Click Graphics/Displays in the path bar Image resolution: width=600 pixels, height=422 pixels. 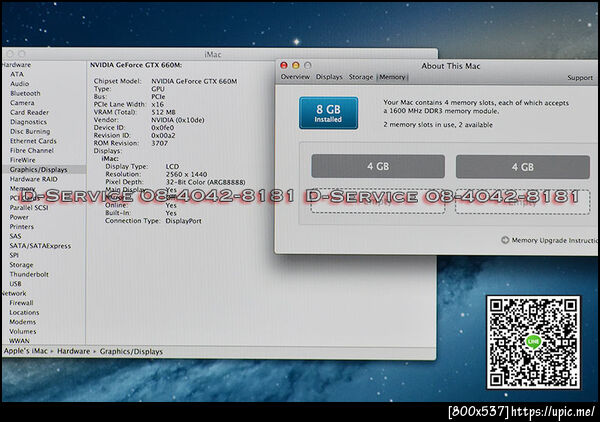pos(131,352)
